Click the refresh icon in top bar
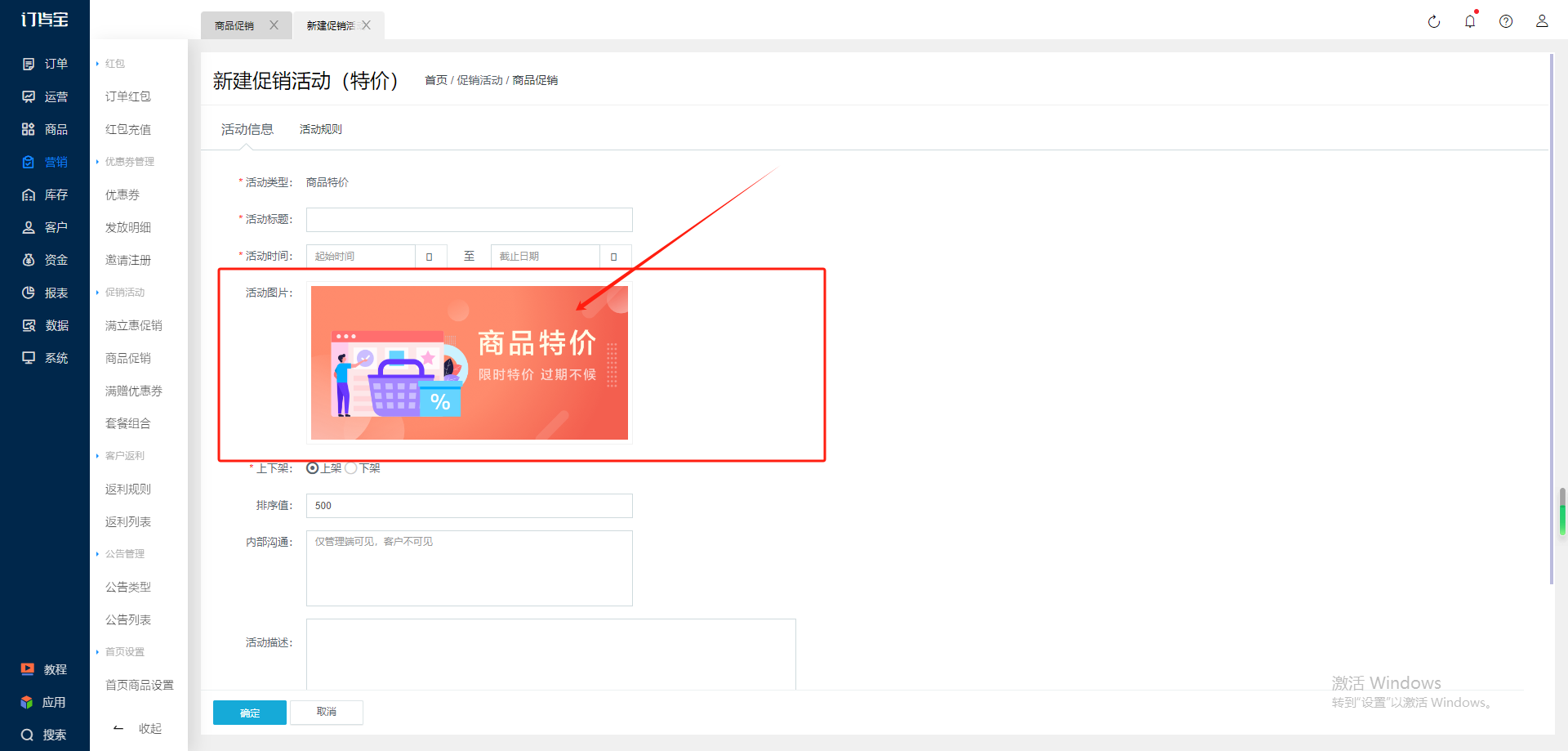Screen dimensions: 1568x751 click(x=1434, y=21)
